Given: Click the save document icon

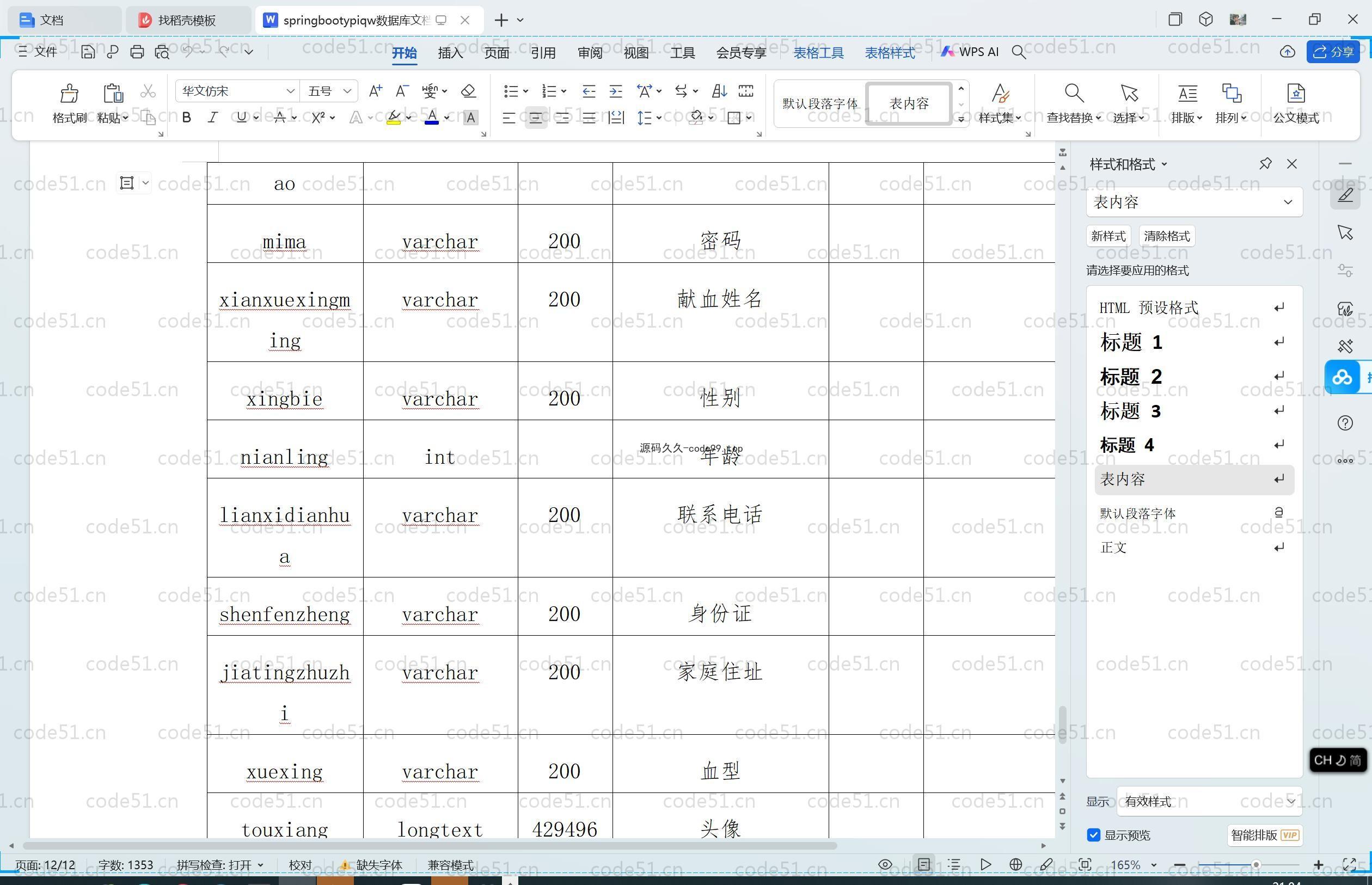Looking at the screenshot, I should tap(87, 52).
